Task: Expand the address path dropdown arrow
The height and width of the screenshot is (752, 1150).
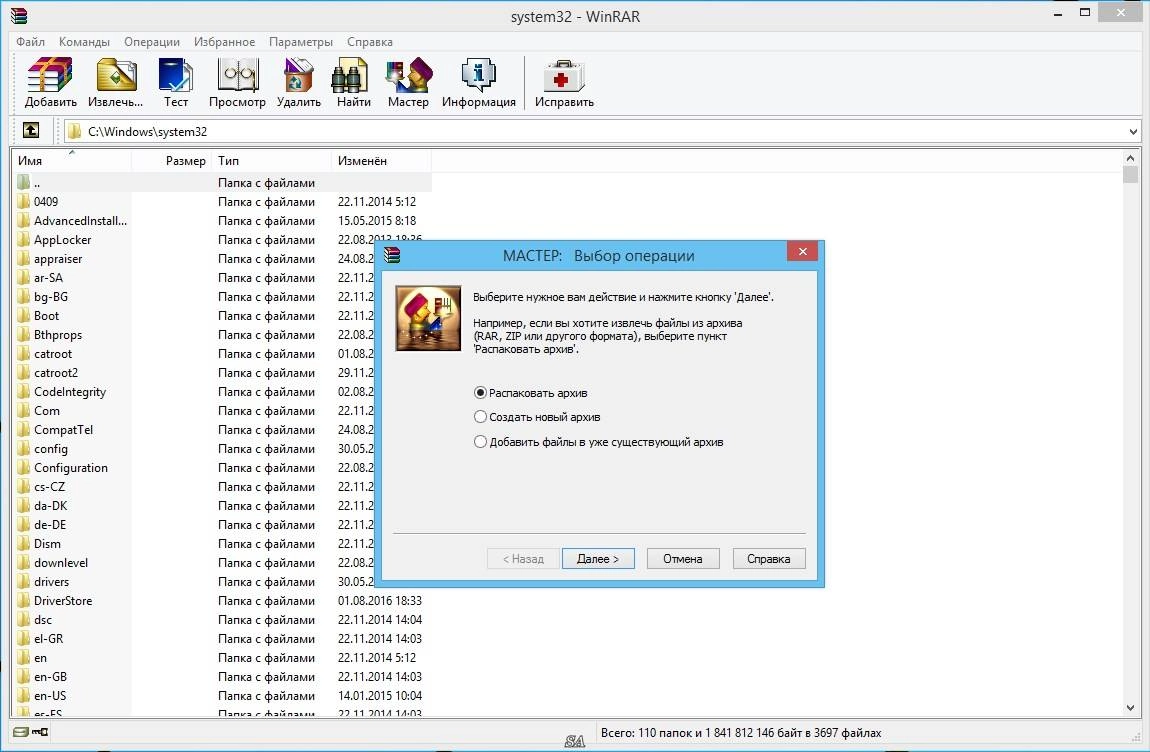Action: (1133, 132)
